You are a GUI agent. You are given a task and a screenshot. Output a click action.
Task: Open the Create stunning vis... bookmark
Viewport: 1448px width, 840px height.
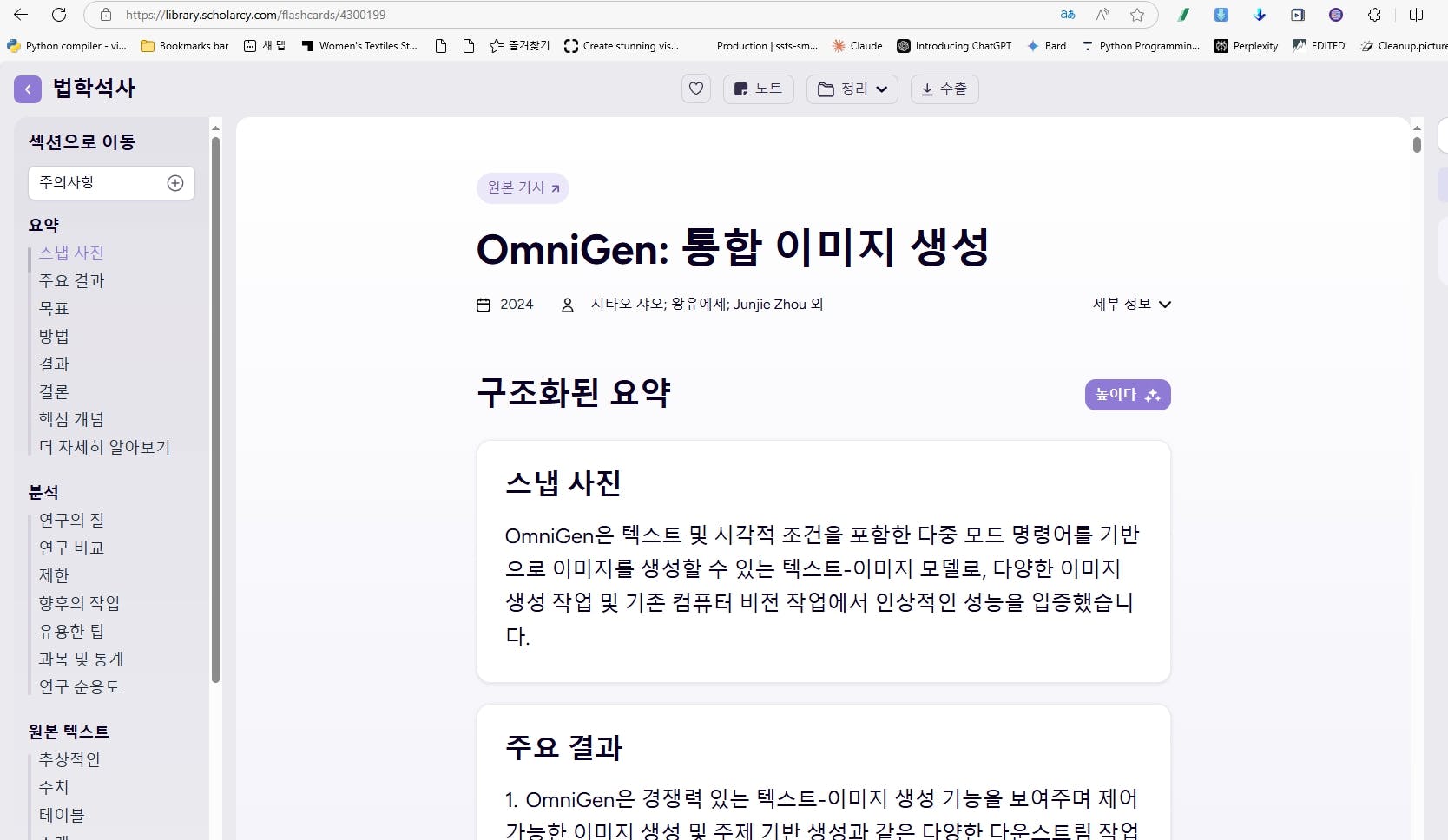(622, 46)
